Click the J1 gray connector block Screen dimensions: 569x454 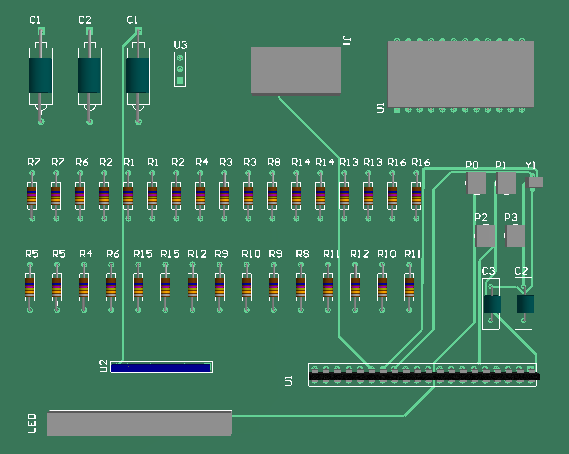pos(296,71)
